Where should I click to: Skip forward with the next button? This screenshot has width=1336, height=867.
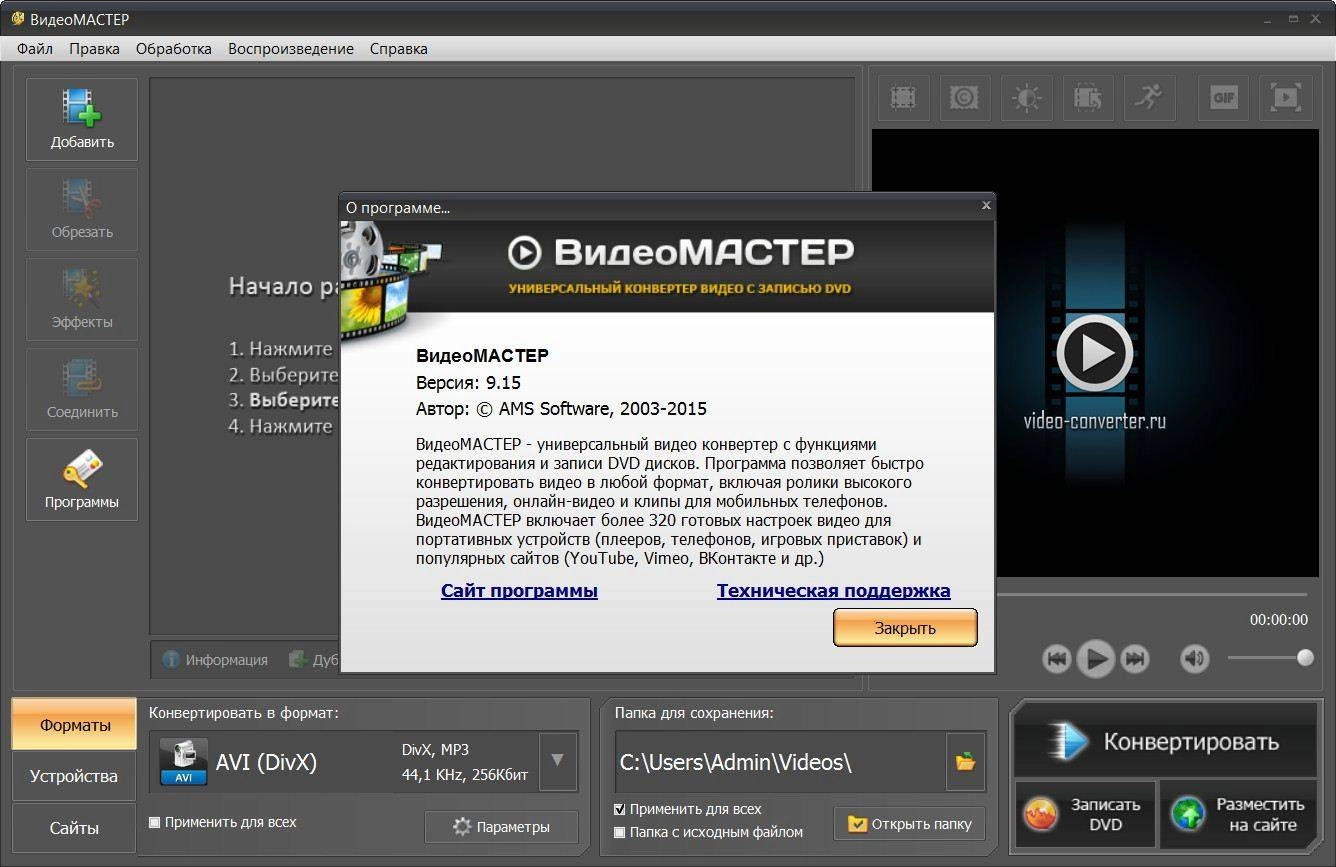pyautogui.click(x=1134, y=658)
